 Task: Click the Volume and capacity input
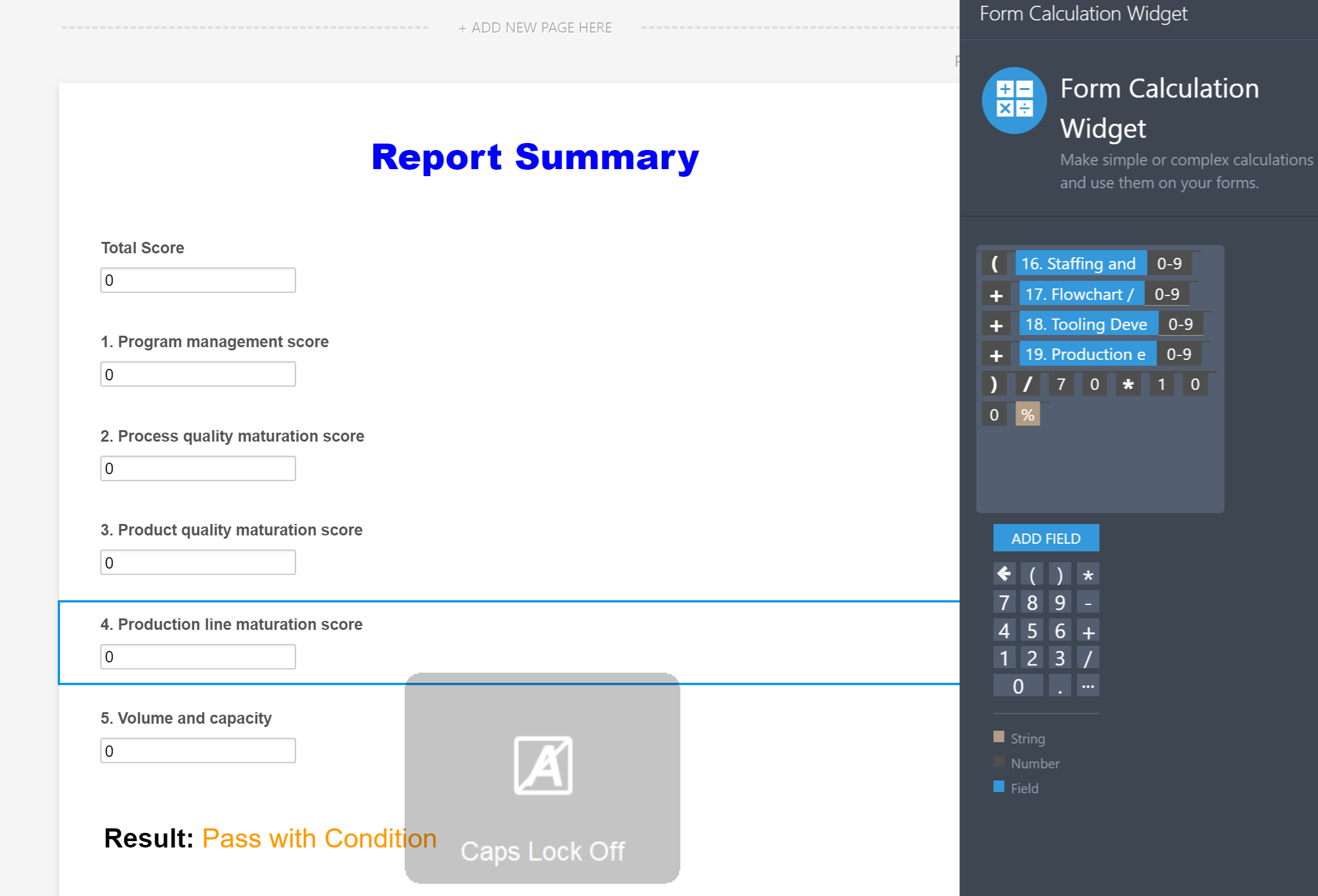tap(198, 751)
